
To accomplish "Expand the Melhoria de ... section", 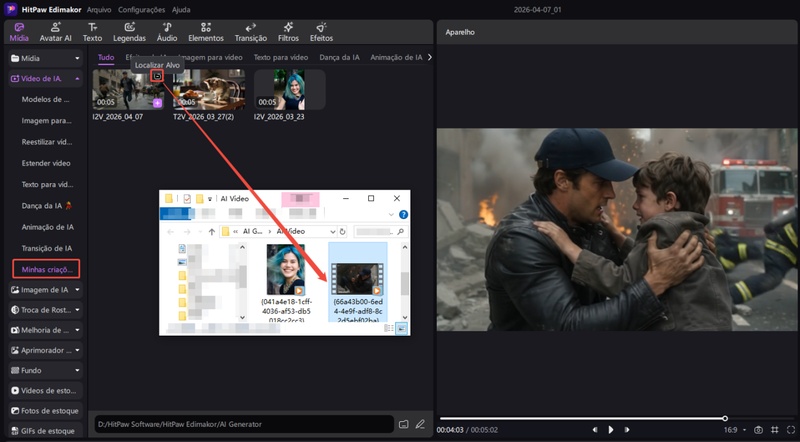I will coord(45,330).
